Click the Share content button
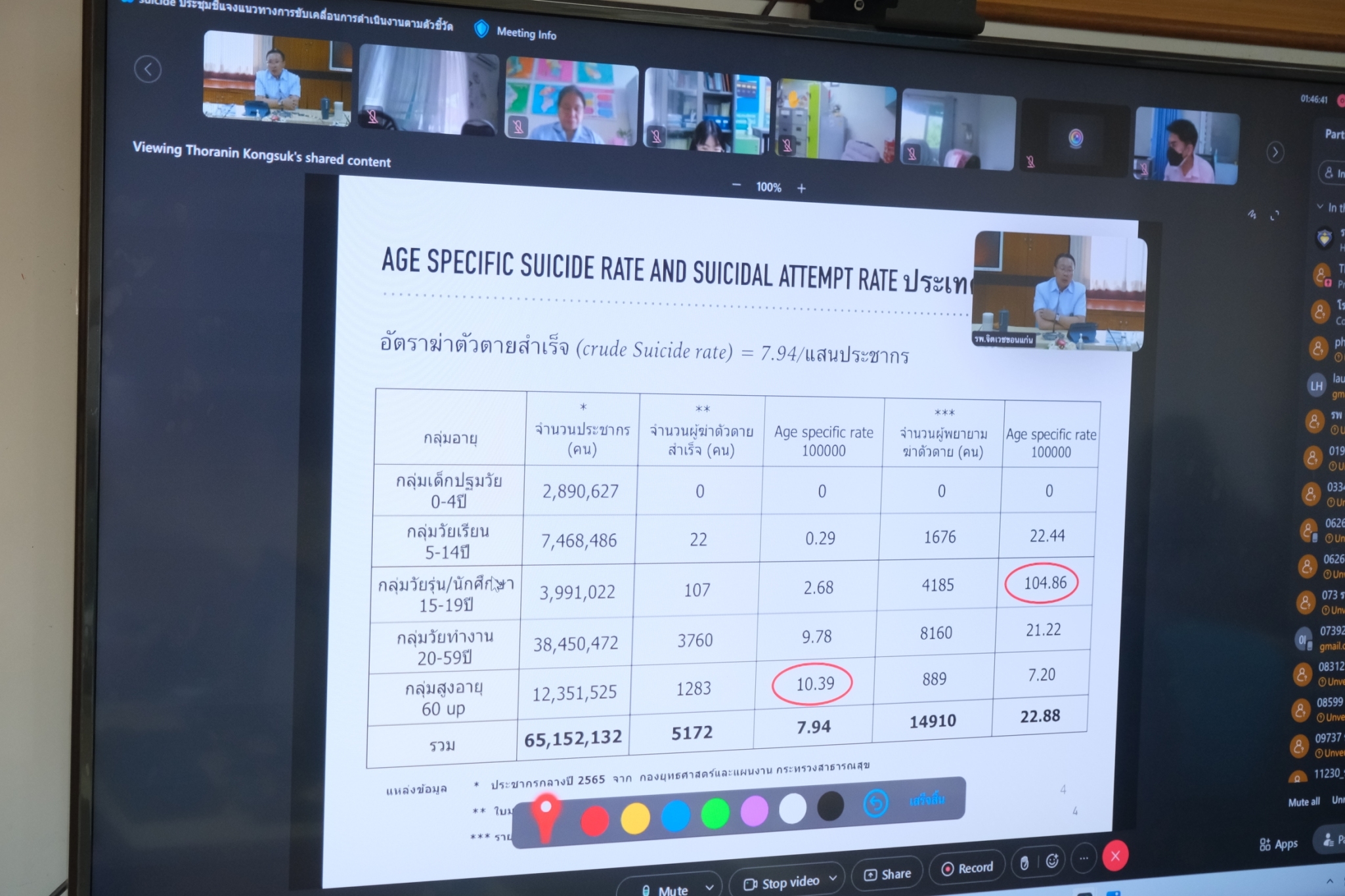1345x896 pixels. coord(887,874)
